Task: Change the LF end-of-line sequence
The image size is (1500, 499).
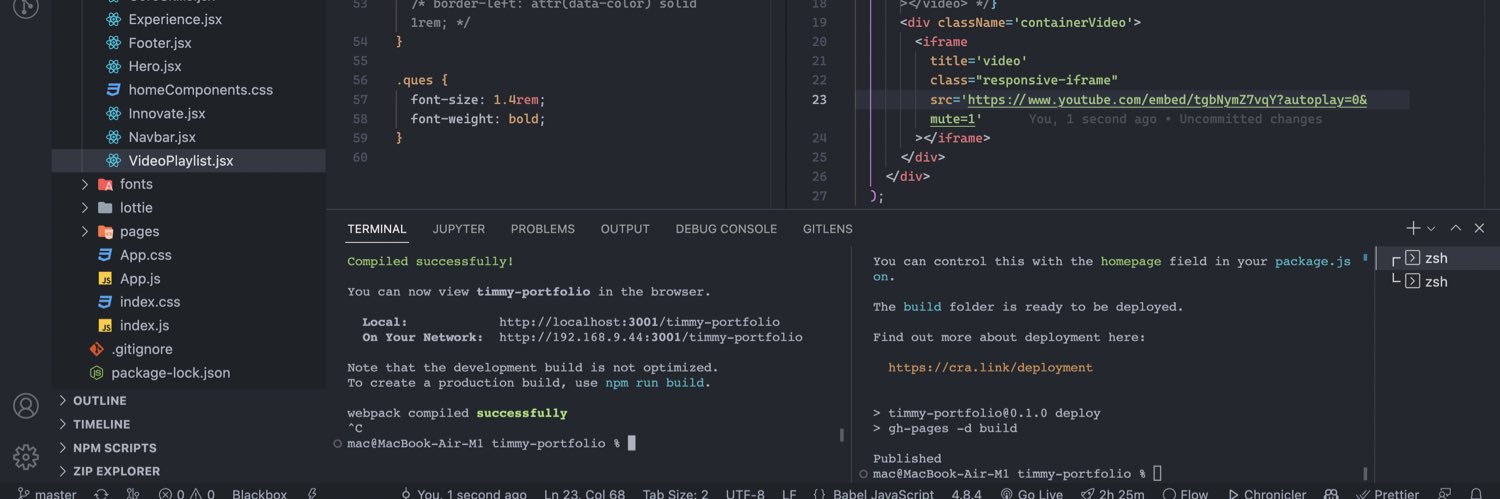Action: (789, 494)
